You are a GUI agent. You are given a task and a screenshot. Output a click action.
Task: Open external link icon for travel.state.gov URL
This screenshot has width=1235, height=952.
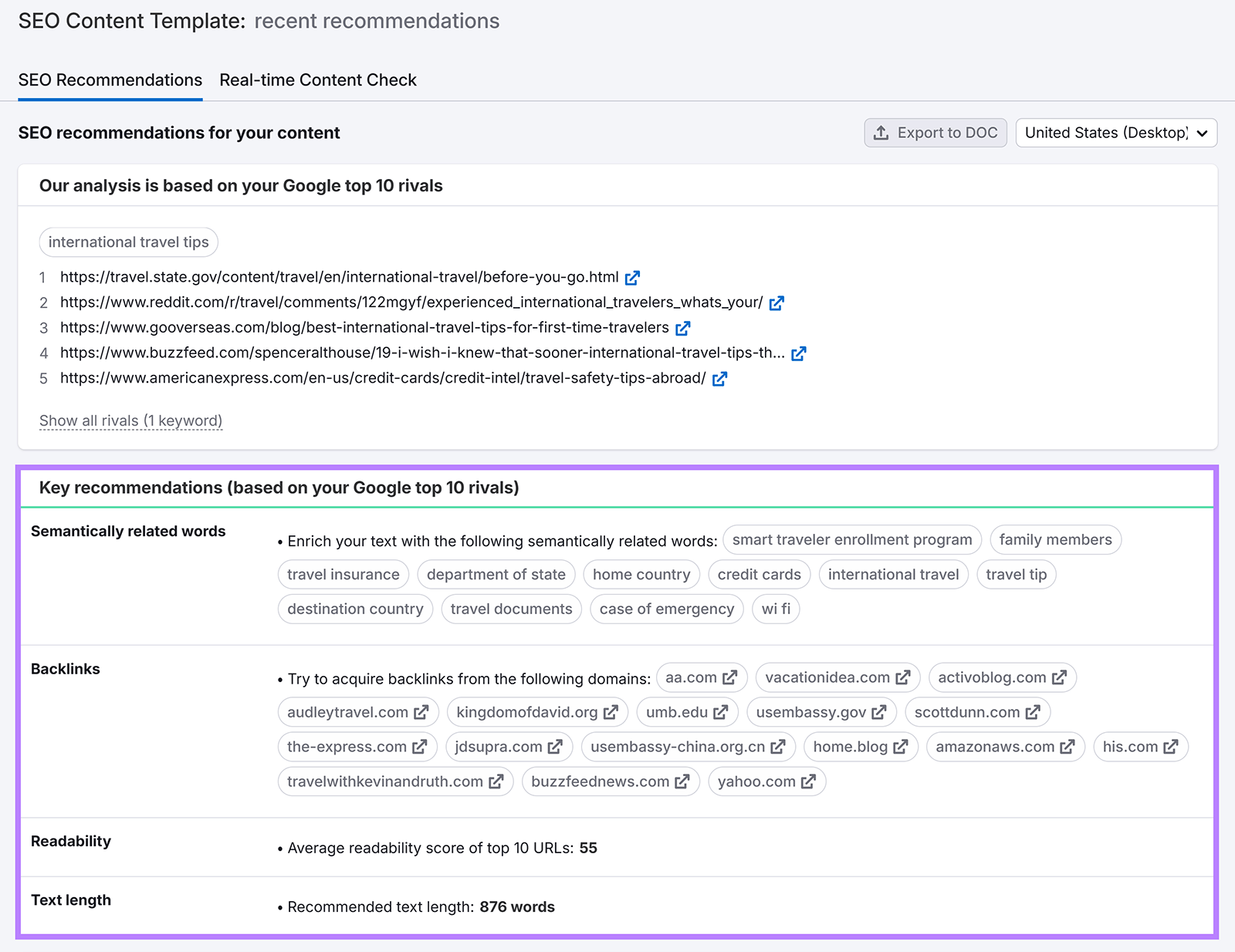point(632,278)
